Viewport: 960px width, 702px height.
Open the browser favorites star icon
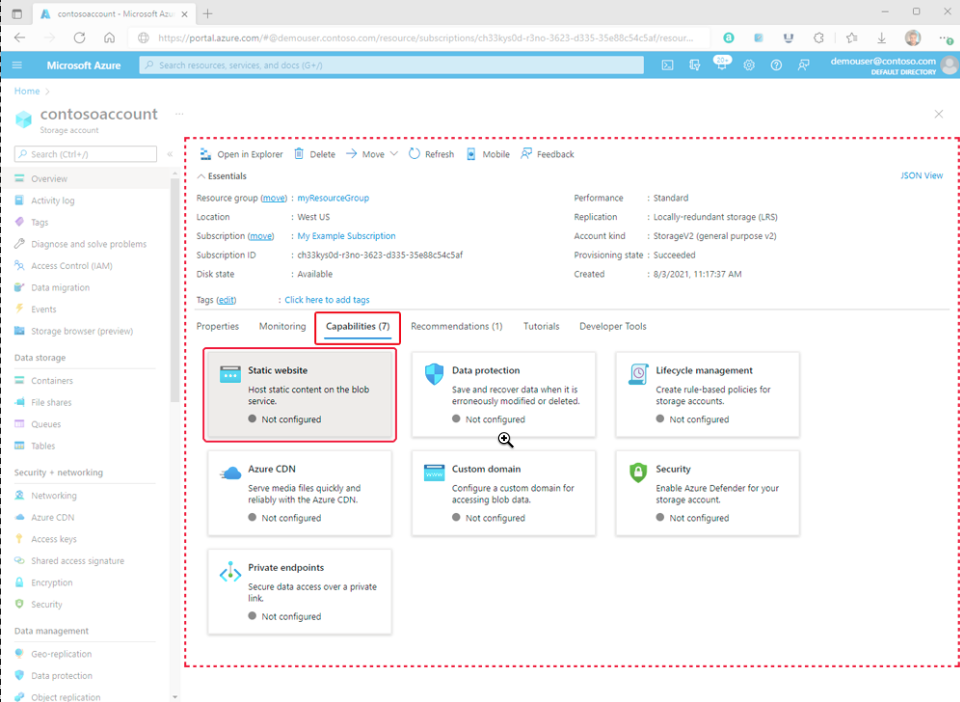(852, 38)
